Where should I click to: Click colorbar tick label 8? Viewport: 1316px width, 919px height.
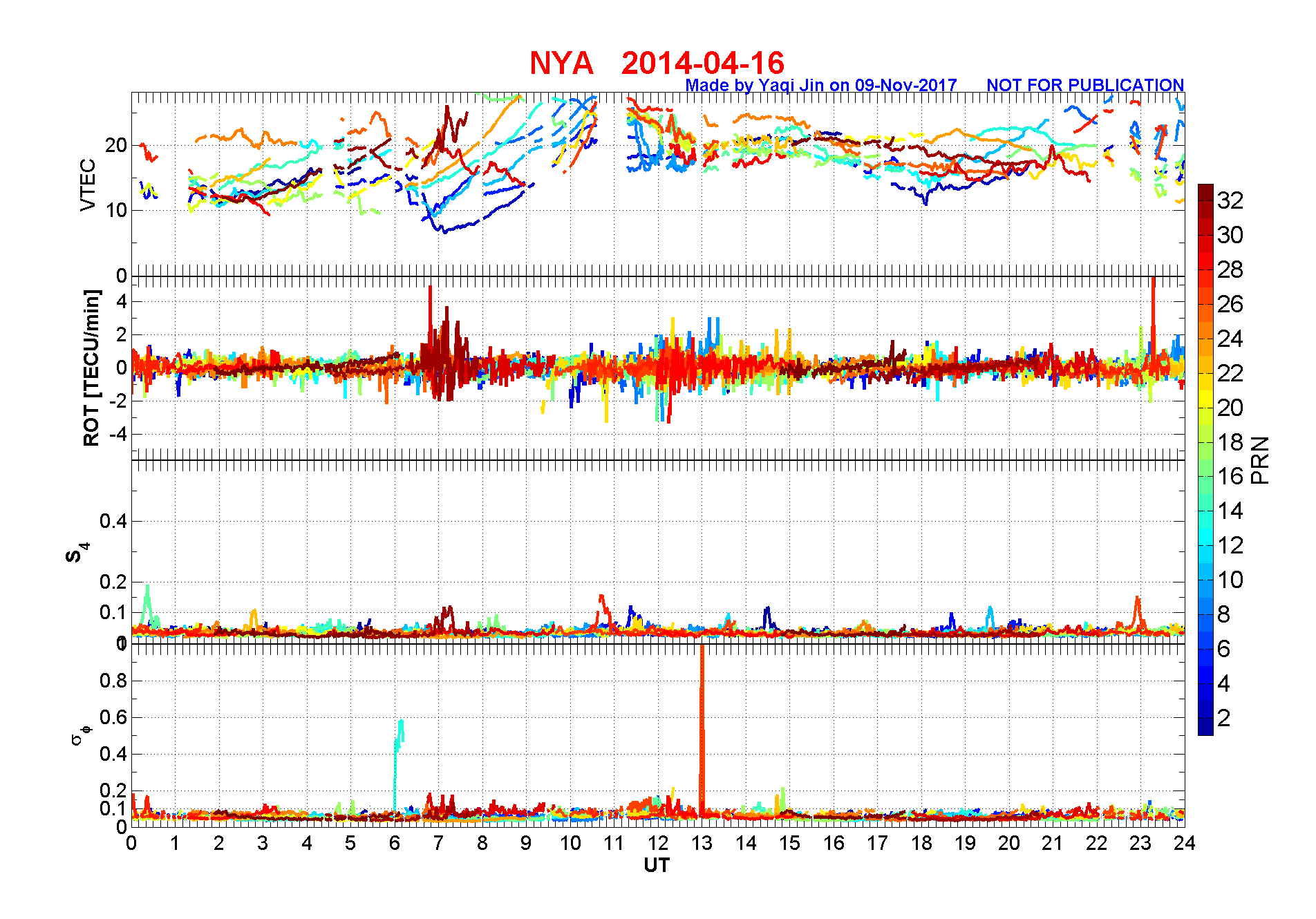point(1223,614)
